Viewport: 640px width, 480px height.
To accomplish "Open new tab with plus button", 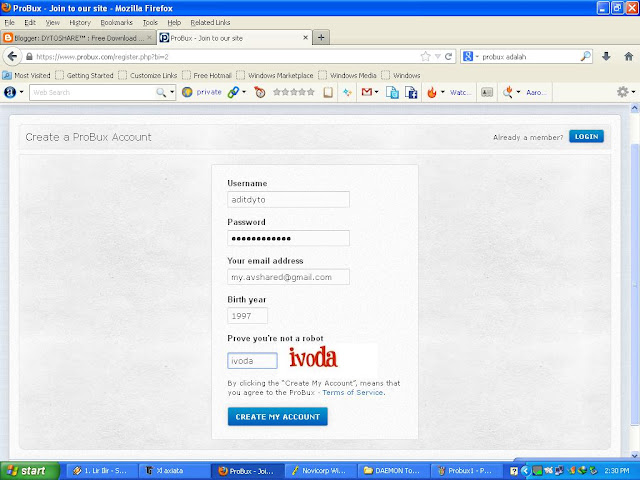I will point(321,38).
